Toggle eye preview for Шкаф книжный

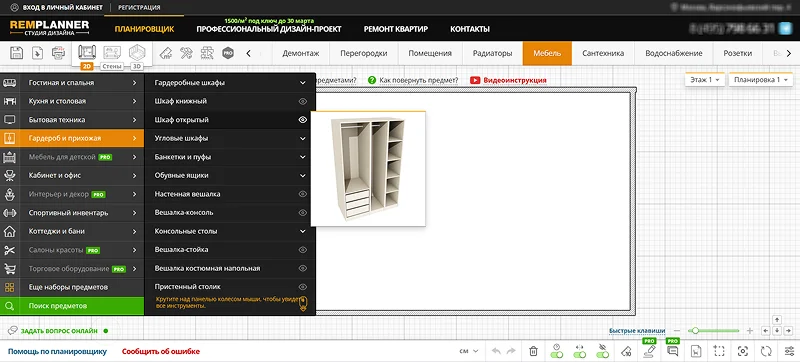pyautogui.click(x=303, y=101)
